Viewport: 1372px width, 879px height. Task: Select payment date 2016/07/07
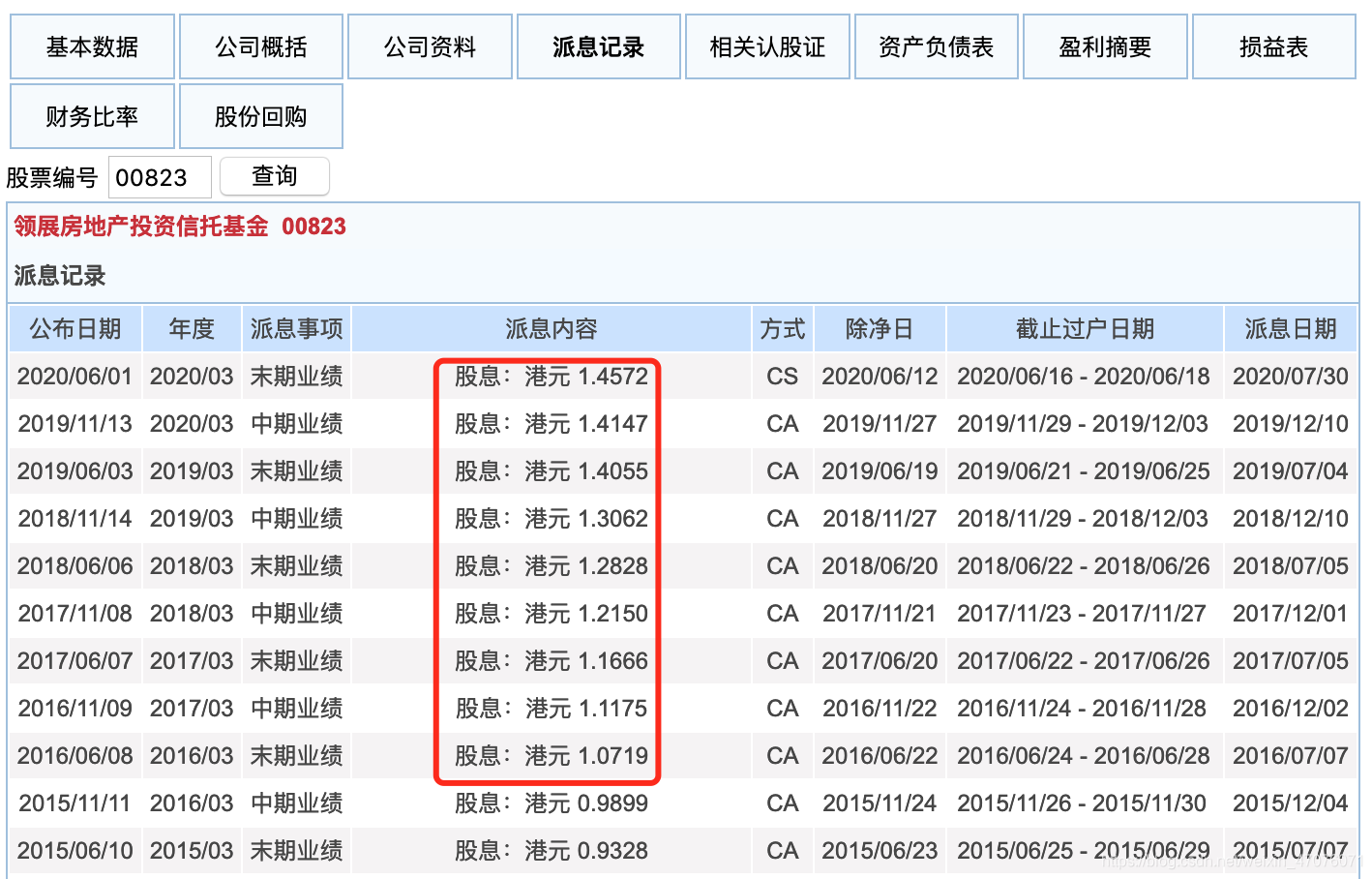[1291, 756]
